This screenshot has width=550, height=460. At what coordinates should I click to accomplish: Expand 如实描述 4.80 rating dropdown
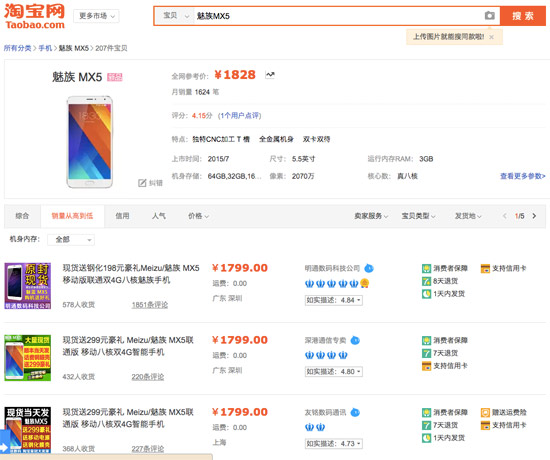[x=333, y=372]
